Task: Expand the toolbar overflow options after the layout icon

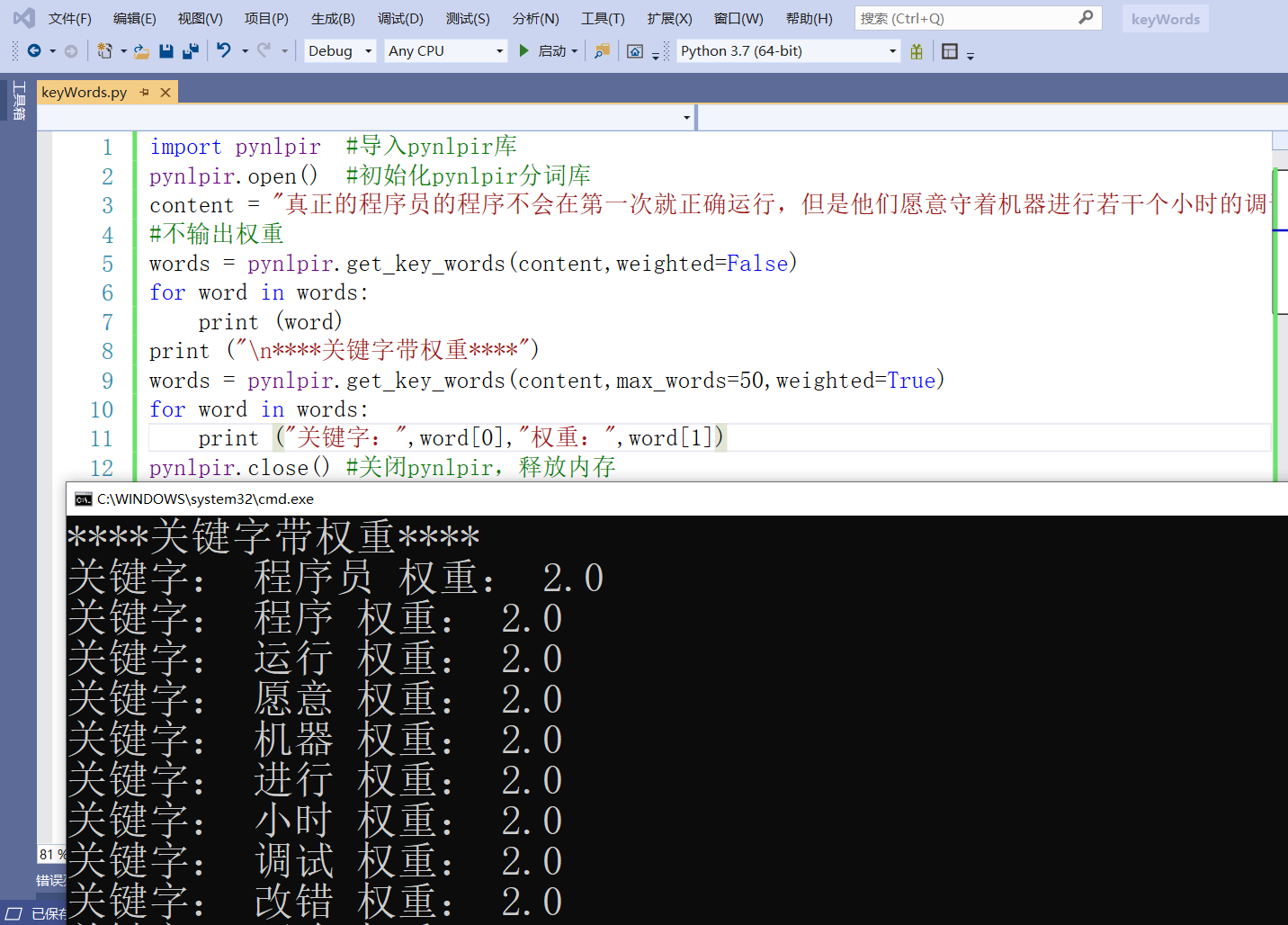Action: coord(970,55)
